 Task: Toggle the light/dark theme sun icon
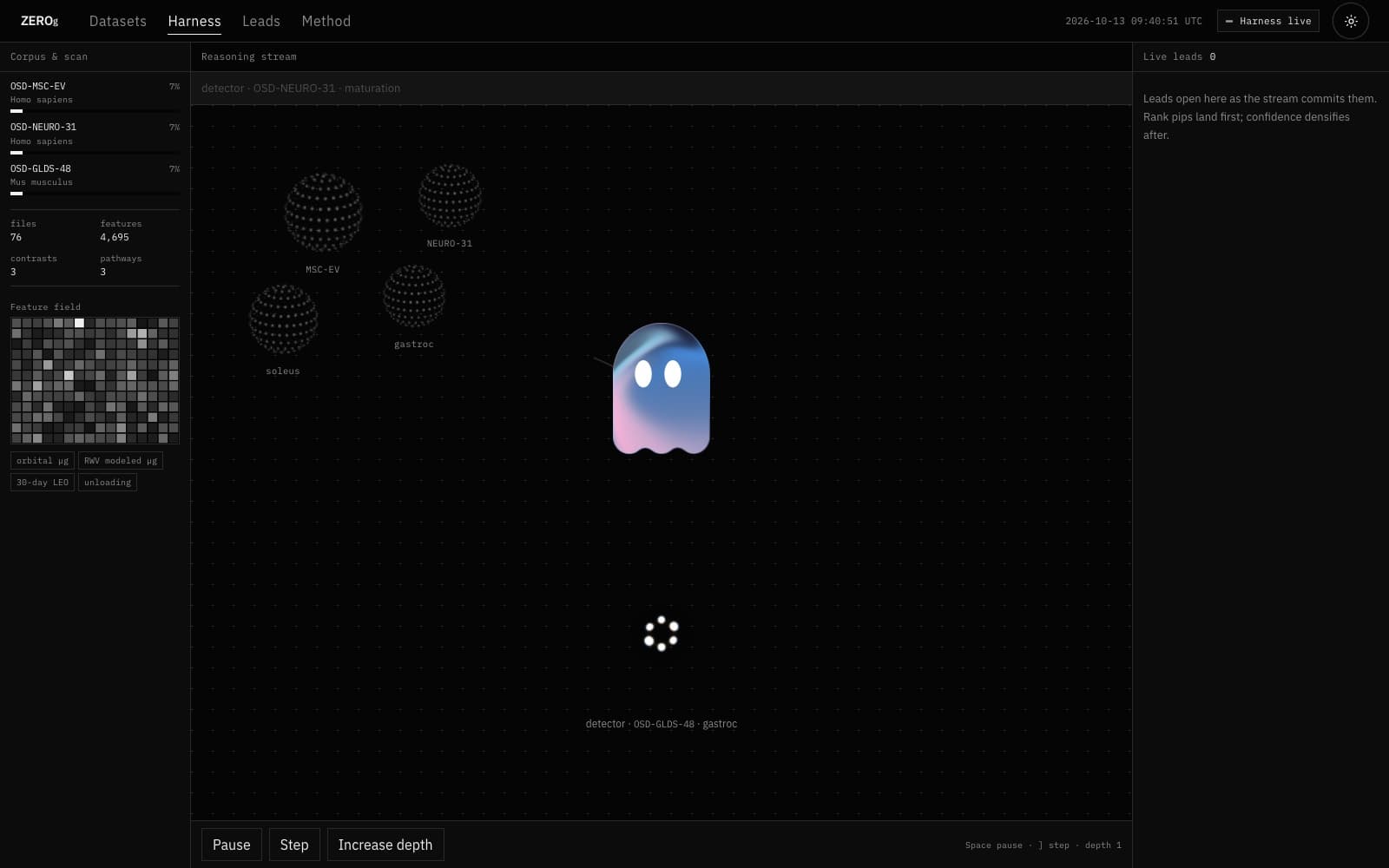tap(1351, 21)
